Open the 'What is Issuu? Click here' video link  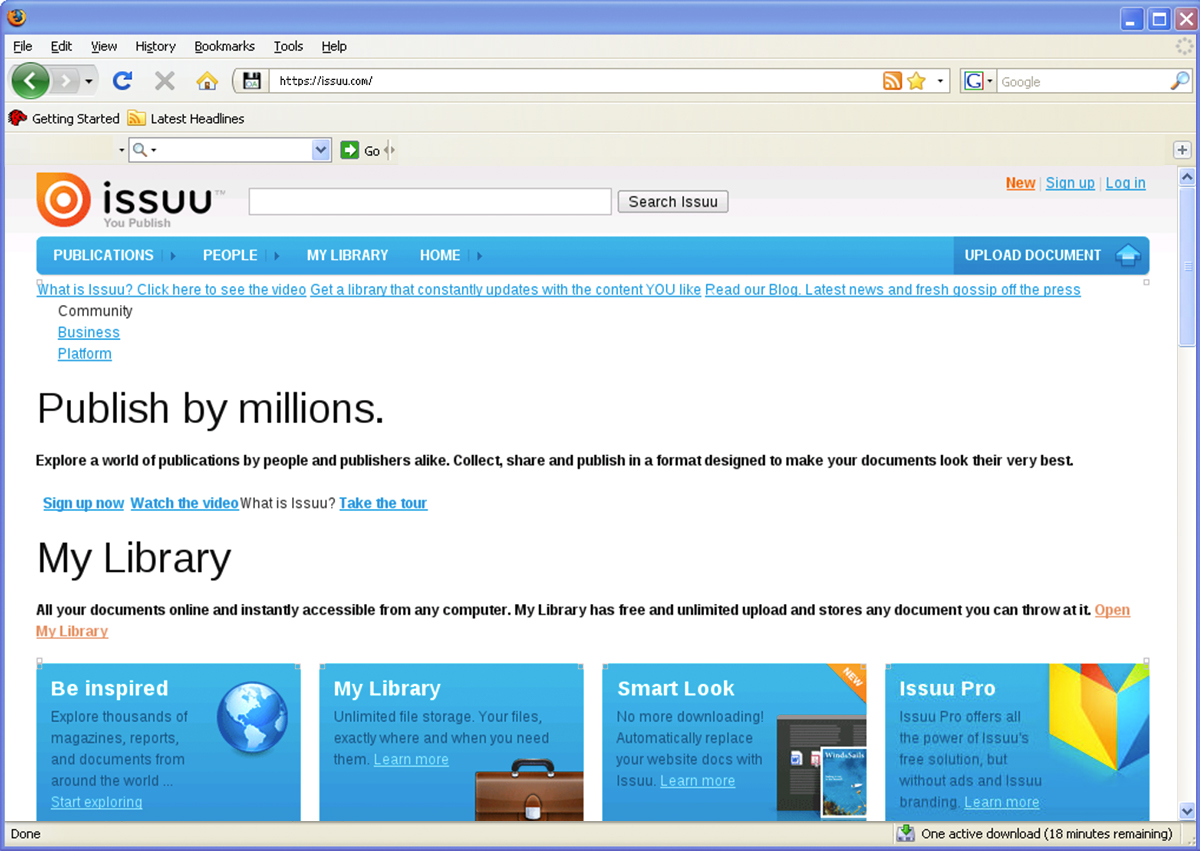coord(171,290)
